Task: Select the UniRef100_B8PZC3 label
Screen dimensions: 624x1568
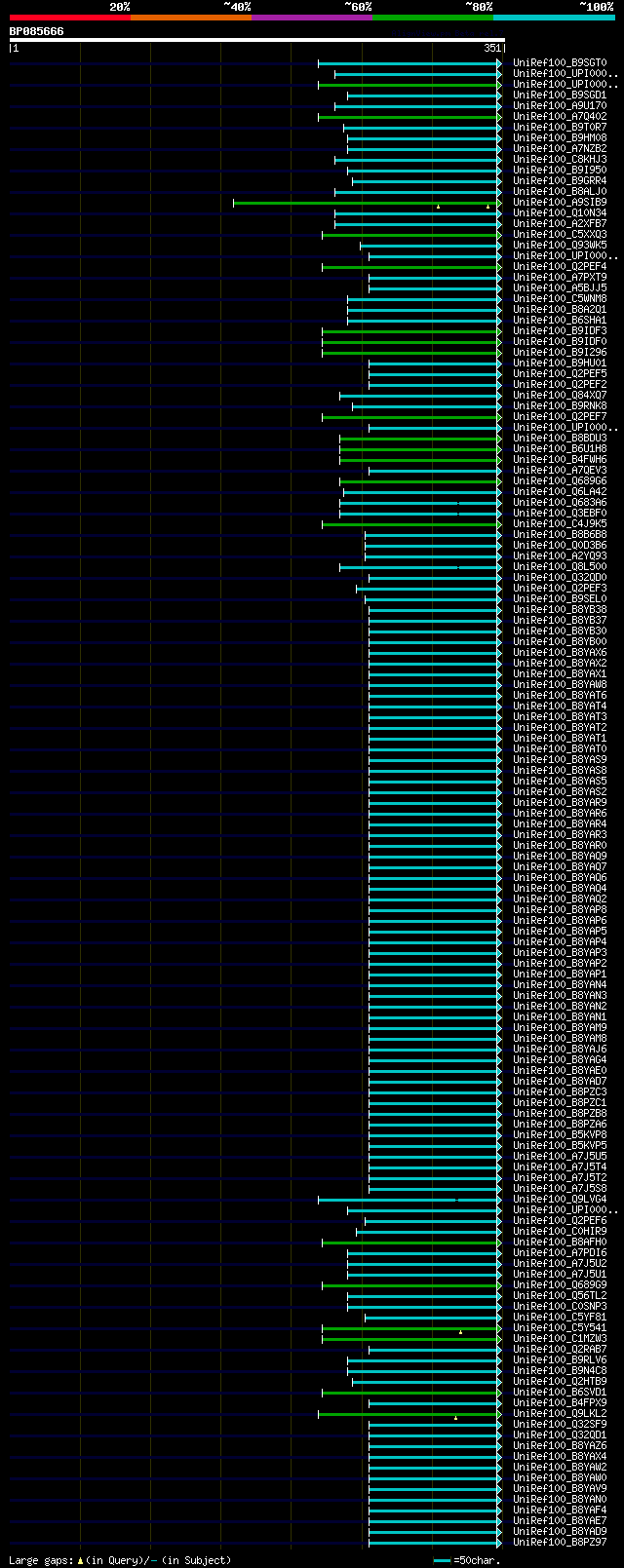Action: click(560, 1092)
